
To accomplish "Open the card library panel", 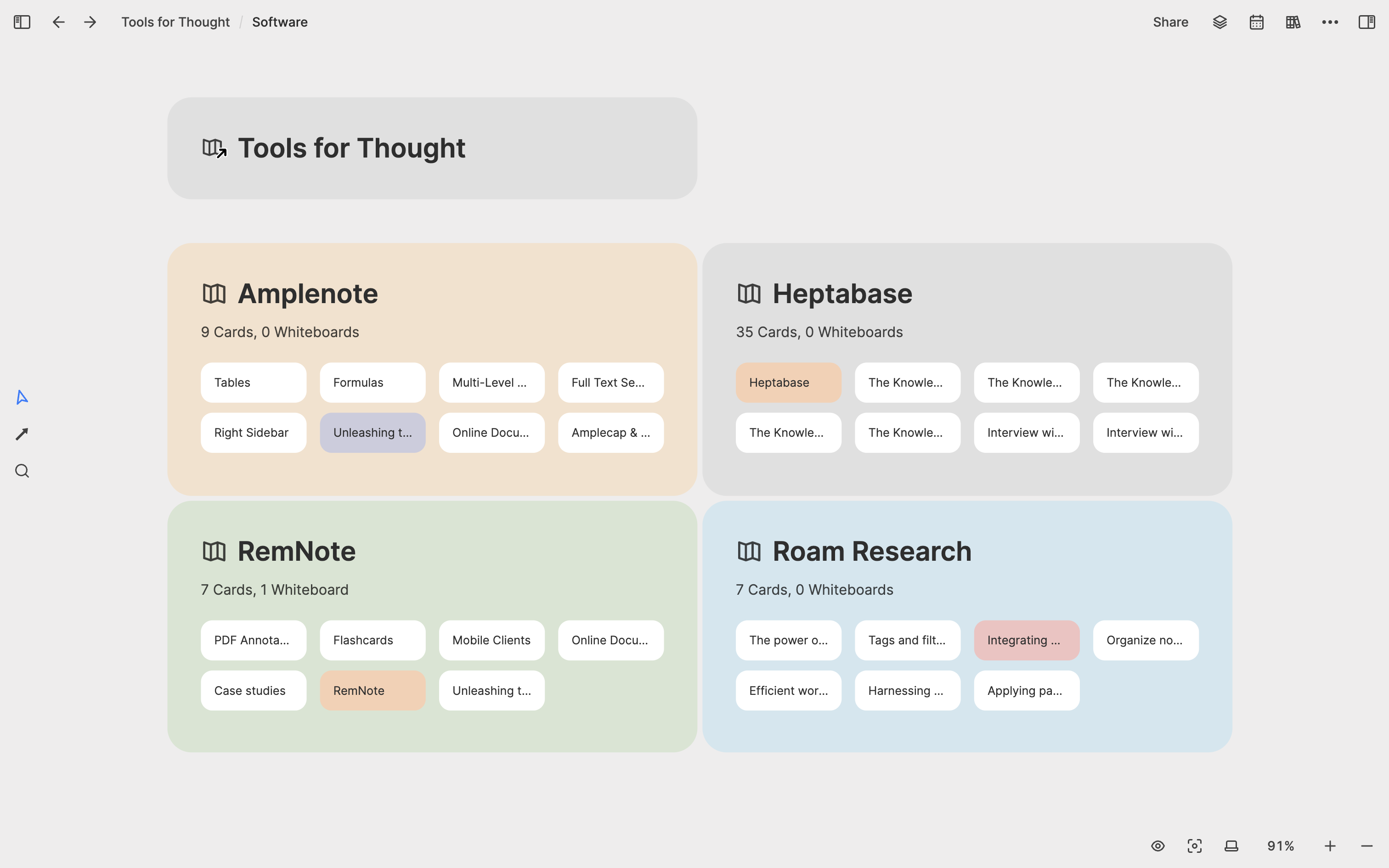I will (1220, 22).
